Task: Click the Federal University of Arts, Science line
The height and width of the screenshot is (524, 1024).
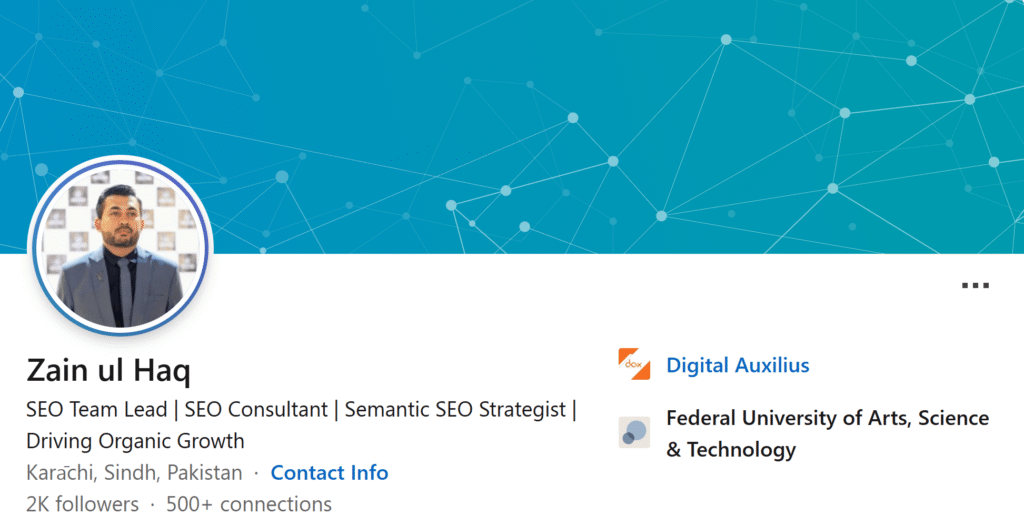Action: click(x=827, y=418)
